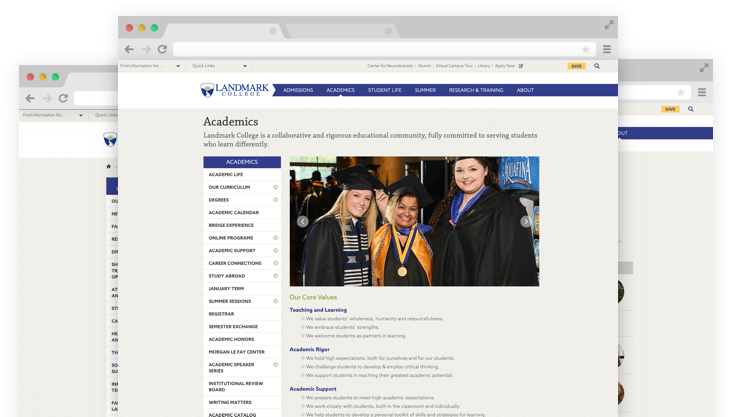Click the green dot of the left background window
This screenshot has width=732, height=417.
pyautogui.click(x=55, y=77)
